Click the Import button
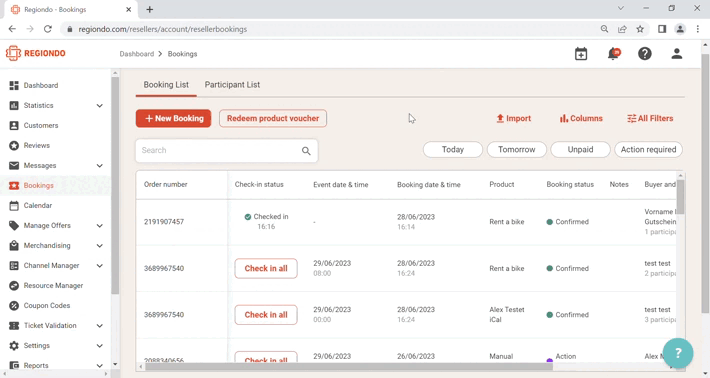This screenshot has height=378, width=710. pyautogui.click(x=513, y=118)
